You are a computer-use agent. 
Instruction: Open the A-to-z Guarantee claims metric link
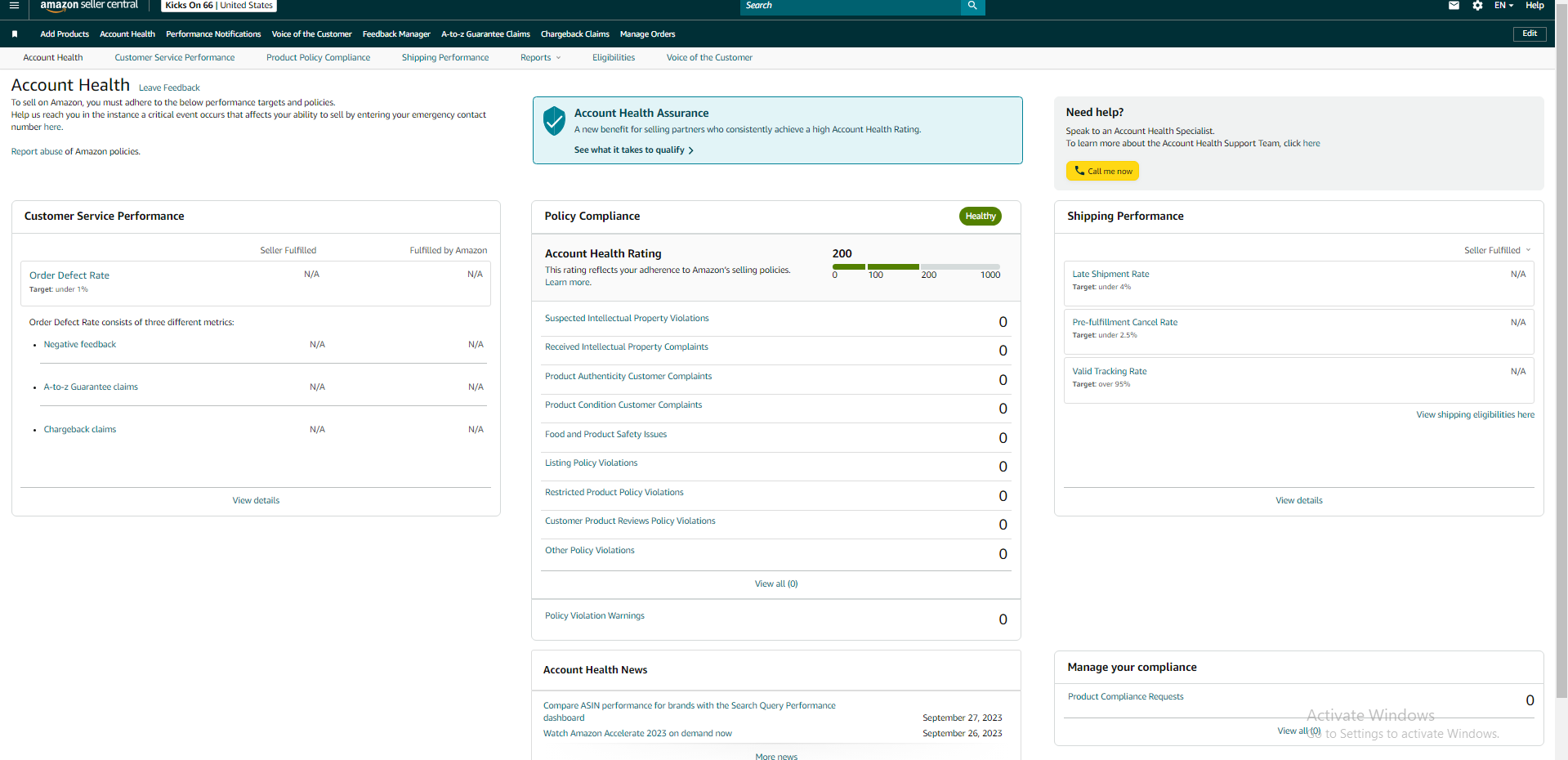pos(91,387)
